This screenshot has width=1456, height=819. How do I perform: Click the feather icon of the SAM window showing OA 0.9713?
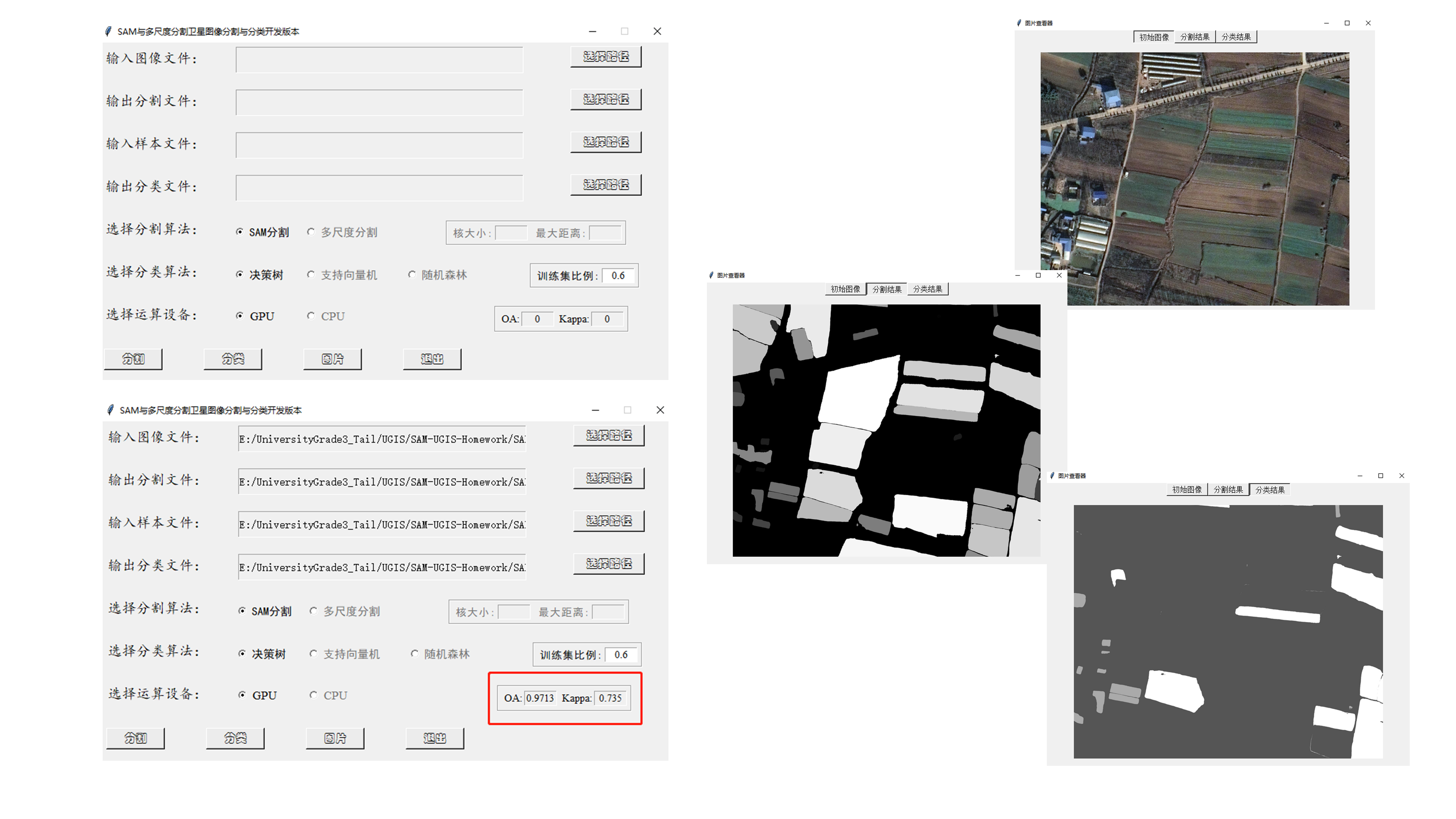[110, 410]
